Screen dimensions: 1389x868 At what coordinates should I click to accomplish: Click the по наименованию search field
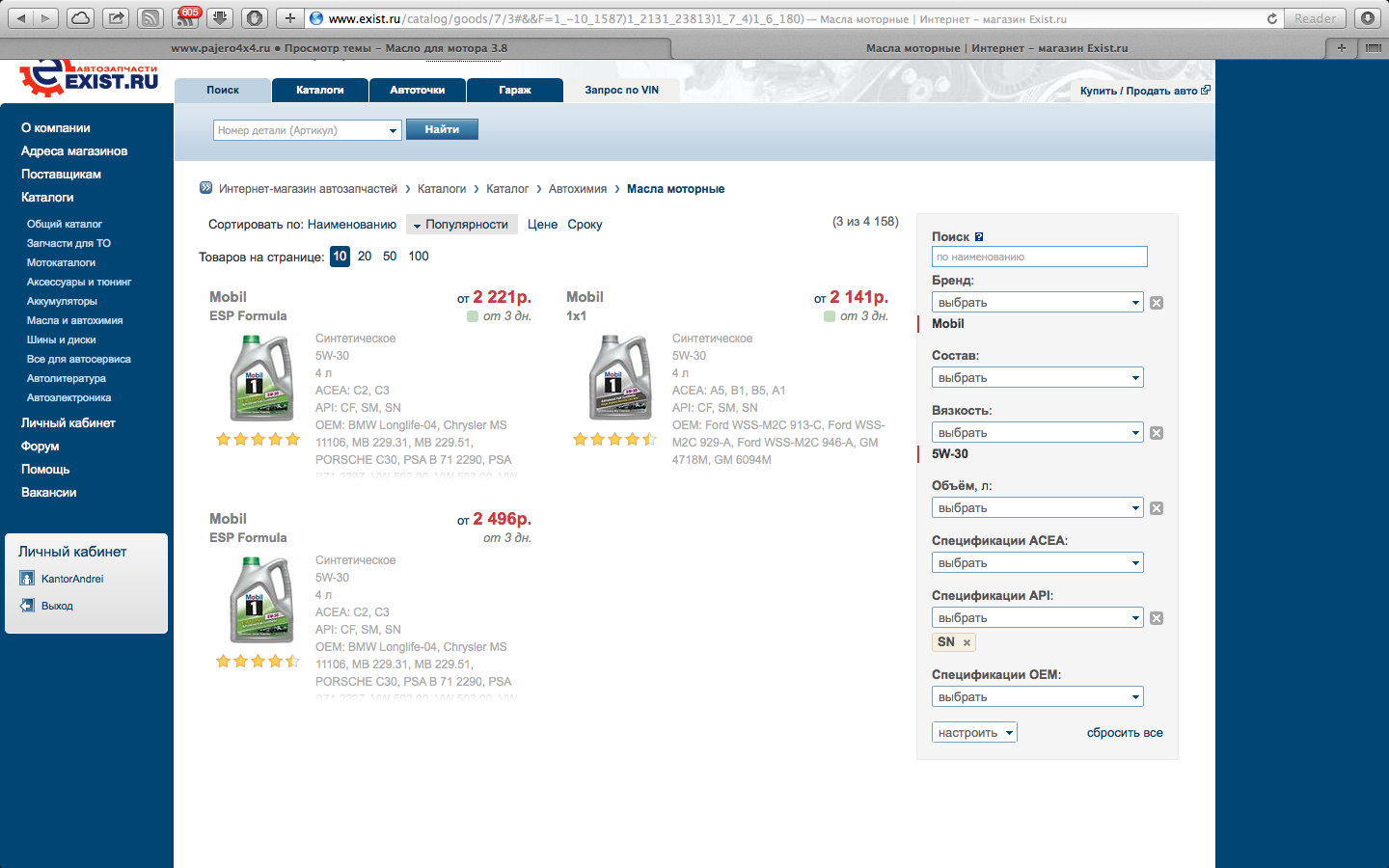pos(1039,257)
